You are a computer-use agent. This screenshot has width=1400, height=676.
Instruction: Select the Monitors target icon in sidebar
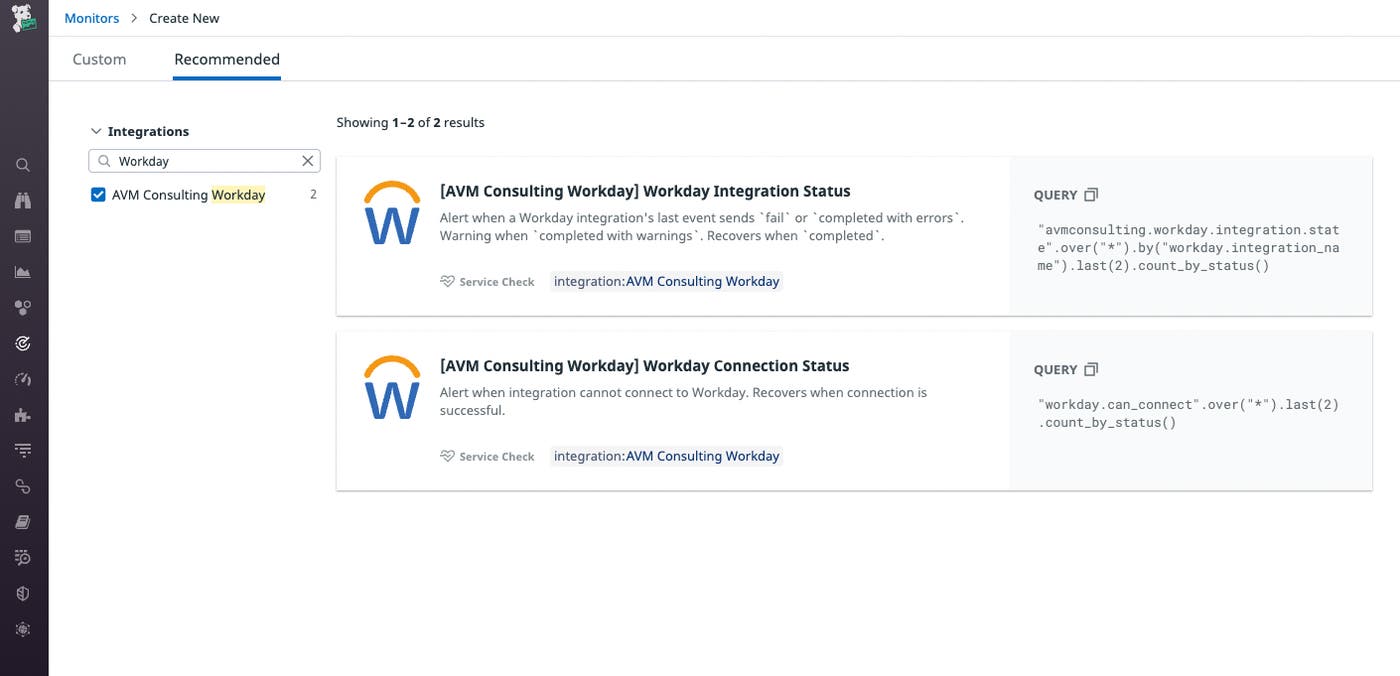click(x=23, y=343)
